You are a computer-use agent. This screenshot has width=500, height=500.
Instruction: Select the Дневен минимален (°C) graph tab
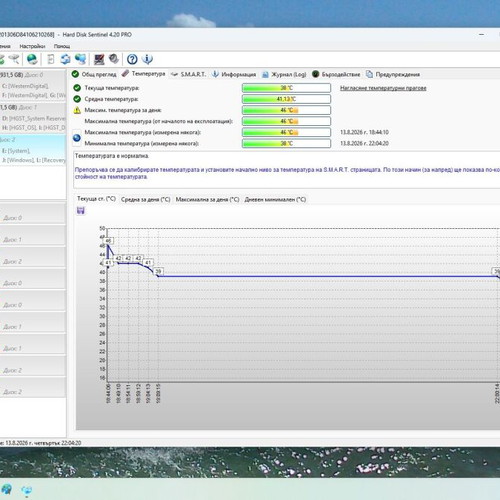275,199
